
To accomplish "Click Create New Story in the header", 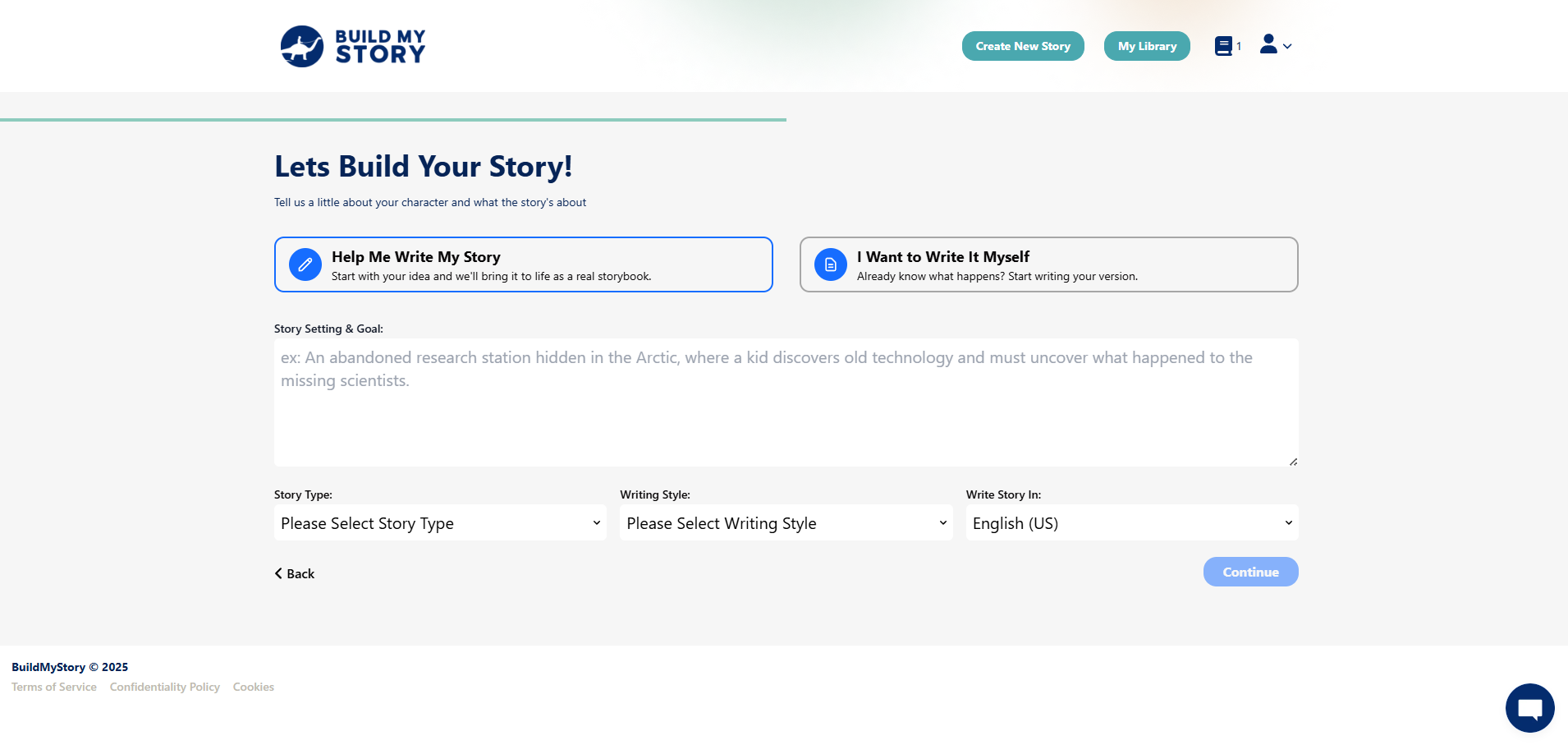I will click(x=1022, y=46).
